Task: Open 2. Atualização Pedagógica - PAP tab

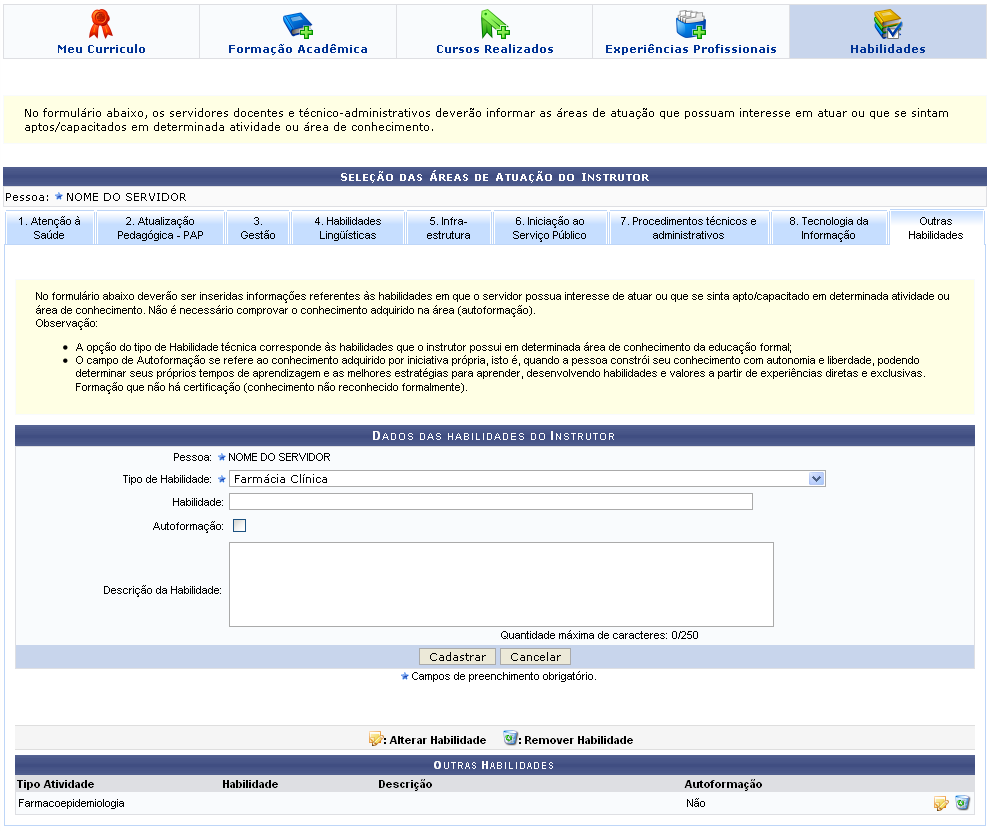Action: [160, 228]
